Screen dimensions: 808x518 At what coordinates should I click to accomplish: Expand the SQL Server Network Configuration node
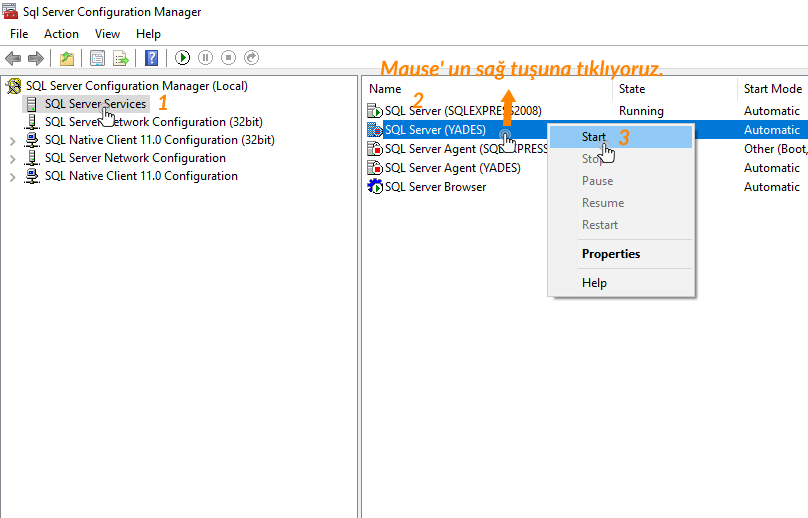(x=12, y=158)
